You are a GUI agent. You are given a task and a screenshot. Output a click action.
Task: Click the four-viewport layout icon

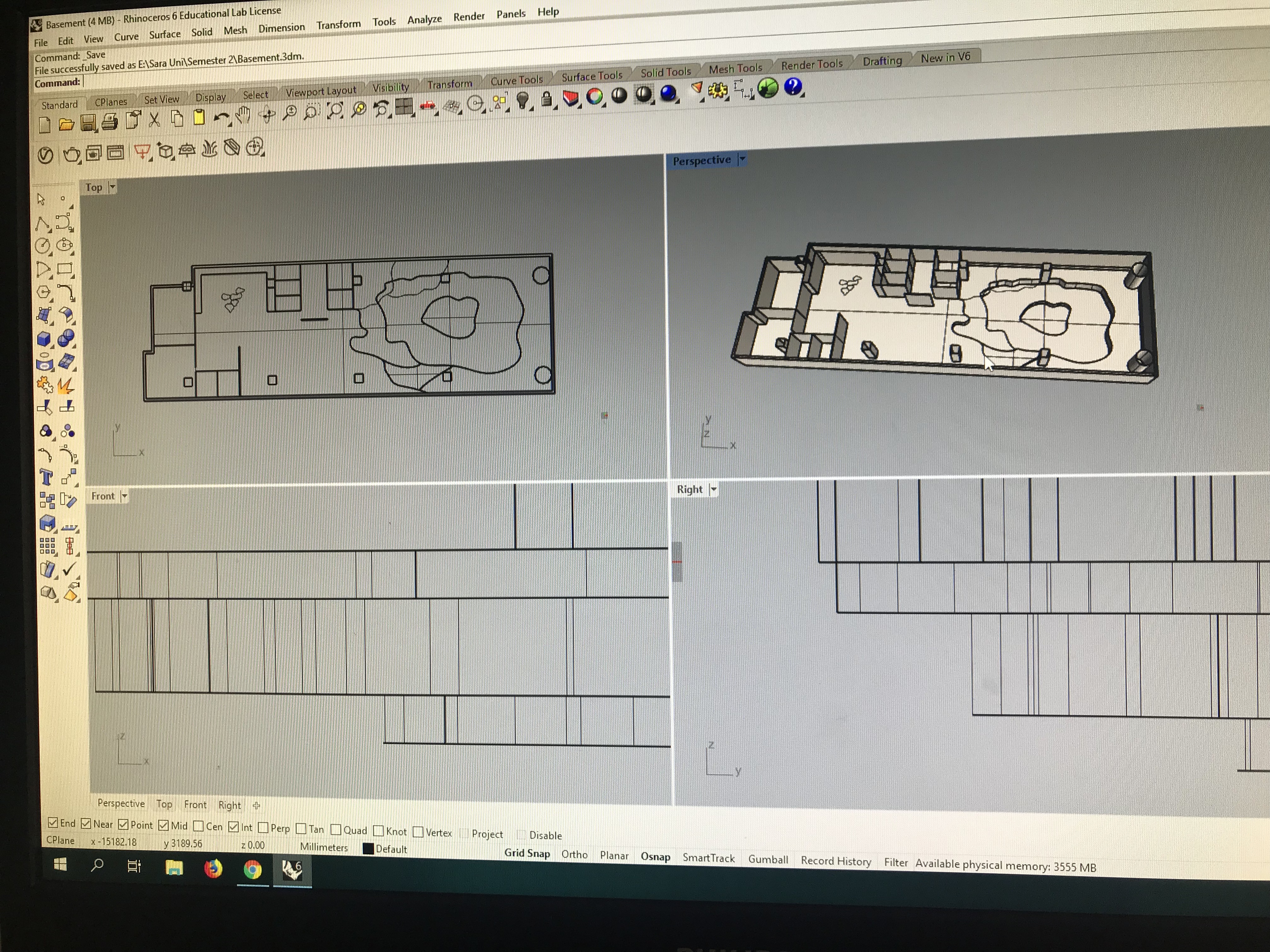(404, 107)
